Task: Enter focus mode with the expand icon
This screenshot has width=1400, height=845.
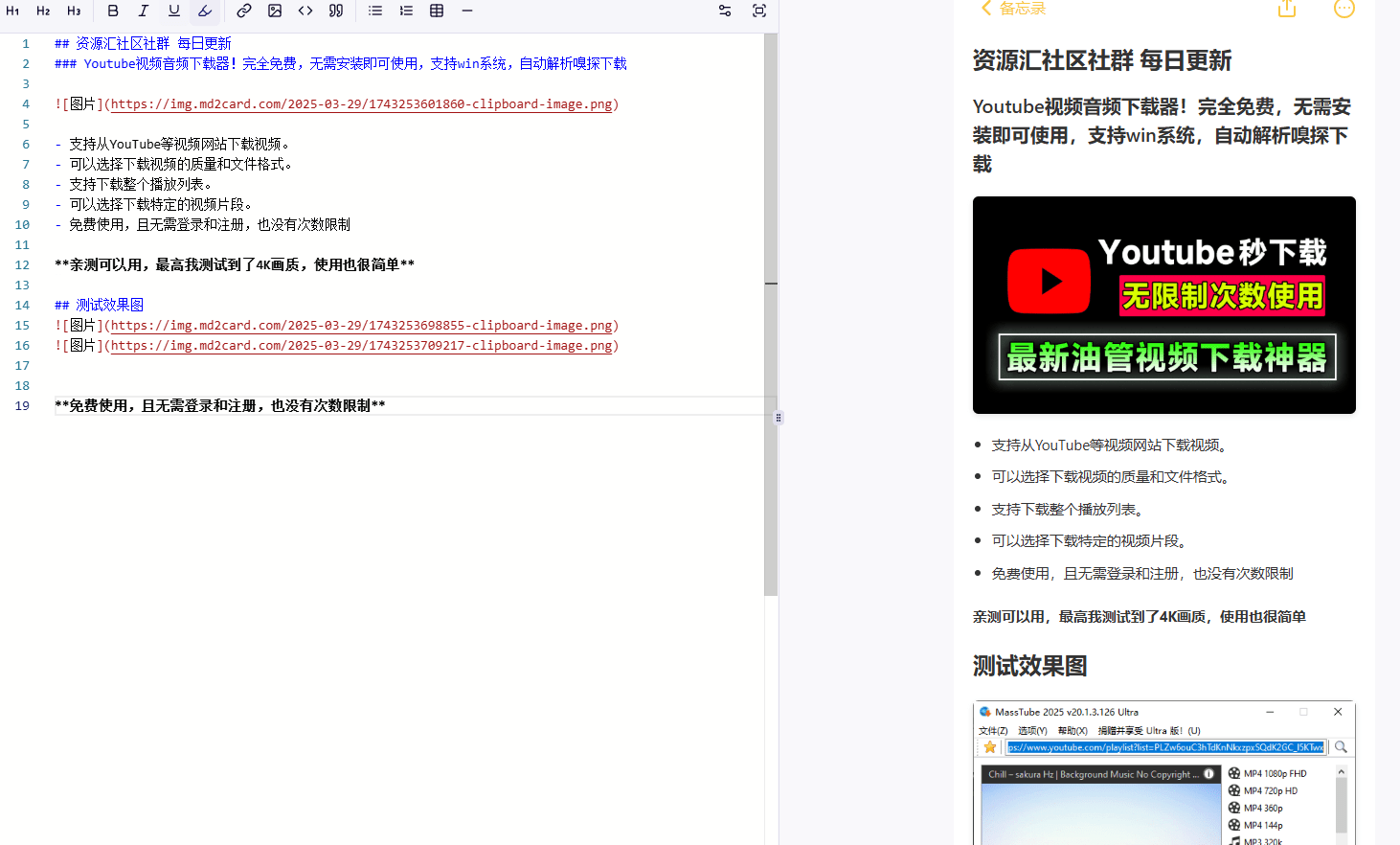Action: [759, 11]
